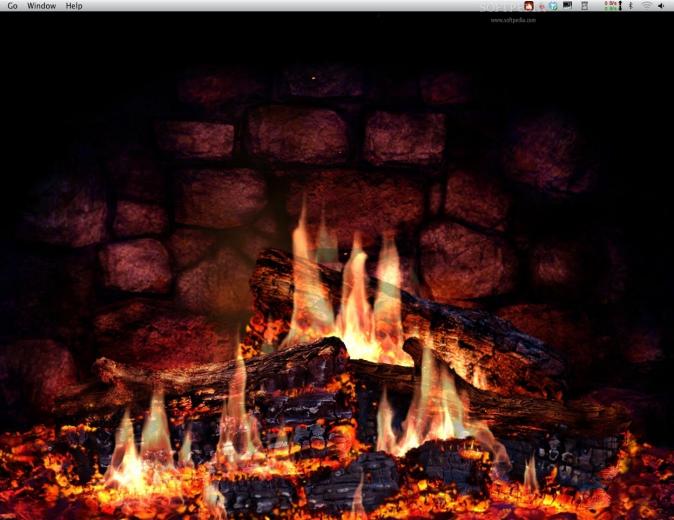This screenshot has width=674, height=520.
Task: Click the hourglass-shaped menu bar icon
Action: click(585, 6)
